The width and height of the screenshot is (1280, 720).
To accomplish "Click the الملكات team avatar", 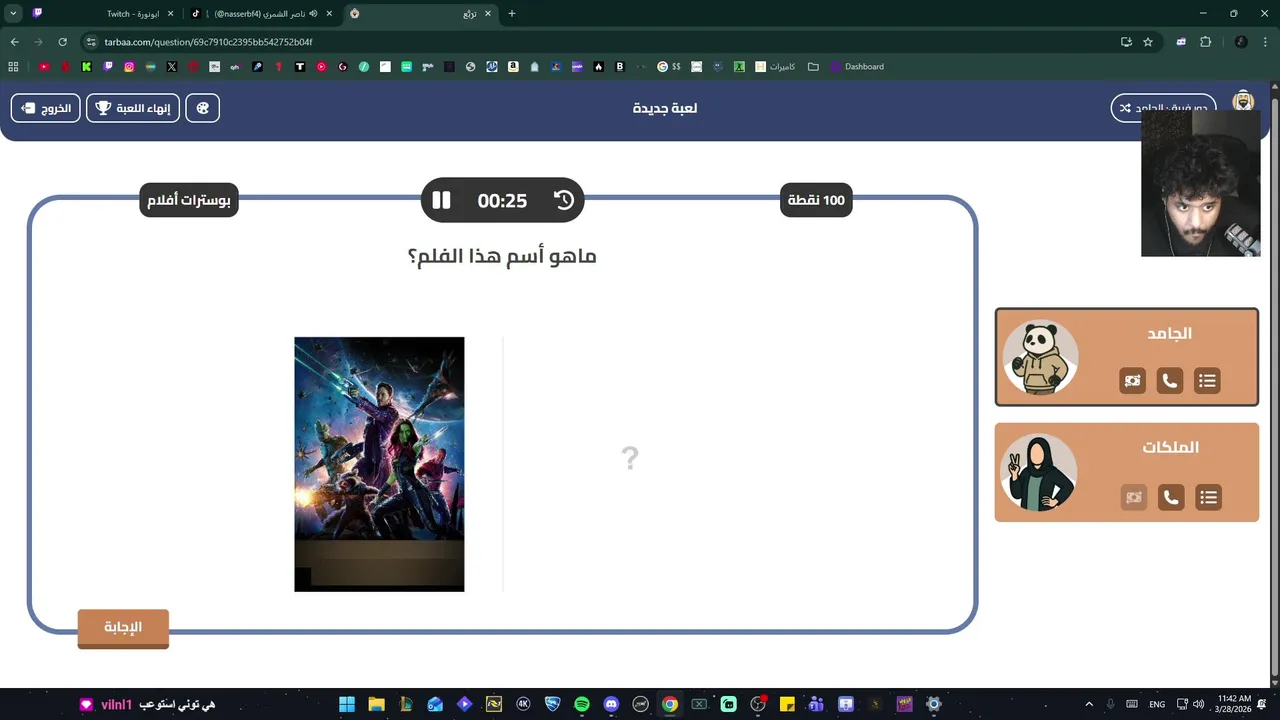I will click(1039, 473).
